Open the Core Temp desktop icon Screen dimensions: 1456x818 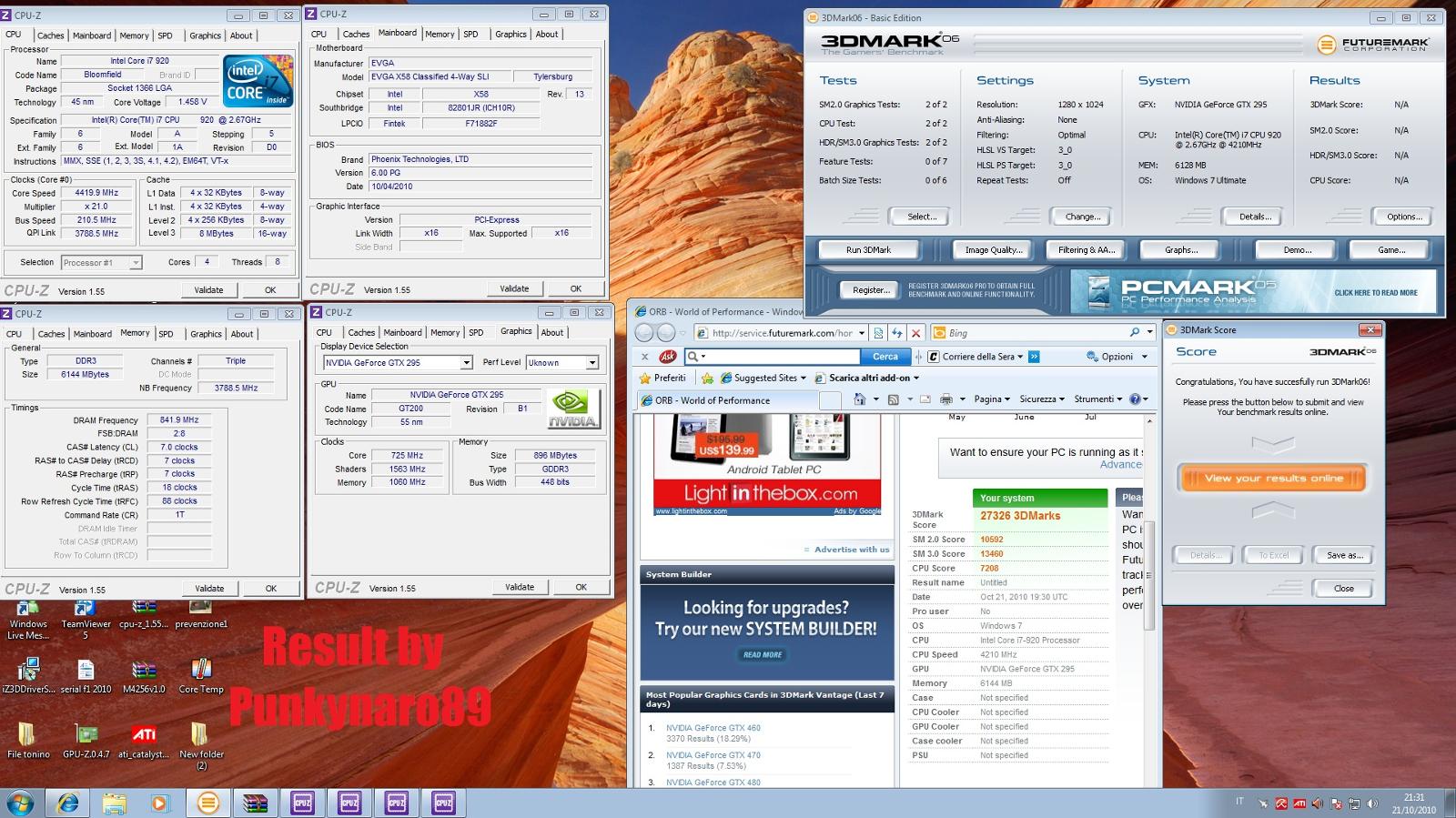pyautogui.click(x=200, y=676)
